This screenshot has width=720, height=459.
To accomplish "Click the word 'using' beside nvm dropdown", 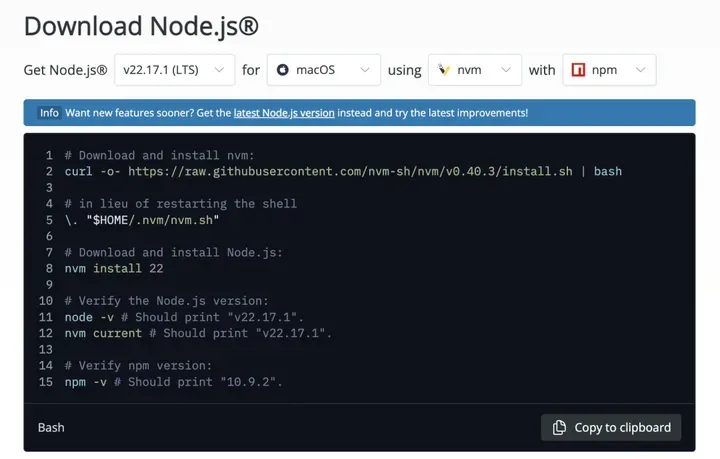I will tap(405, 71).
